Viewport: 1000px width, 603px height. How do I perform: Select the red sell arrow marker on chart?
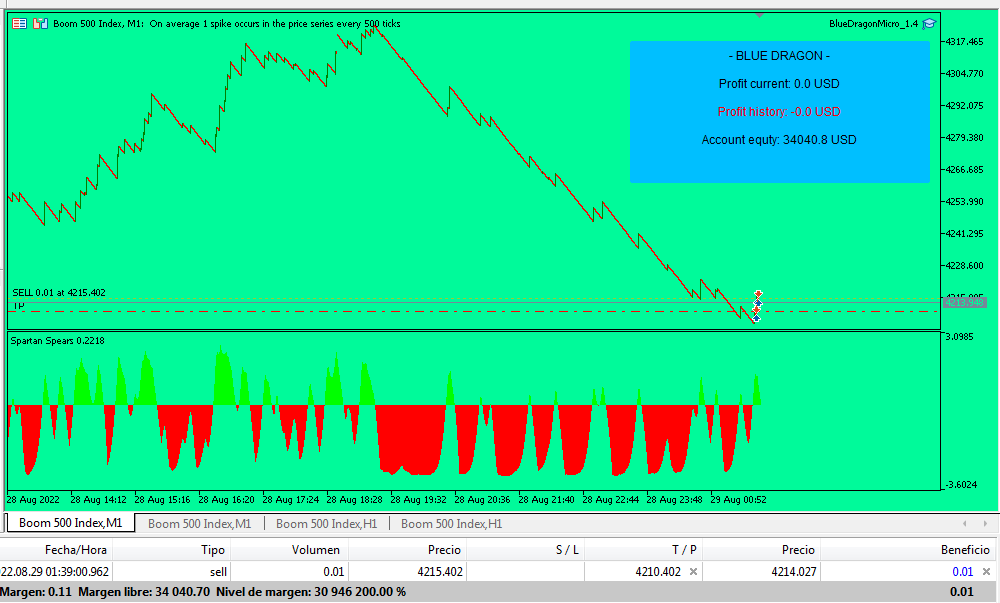758,294
